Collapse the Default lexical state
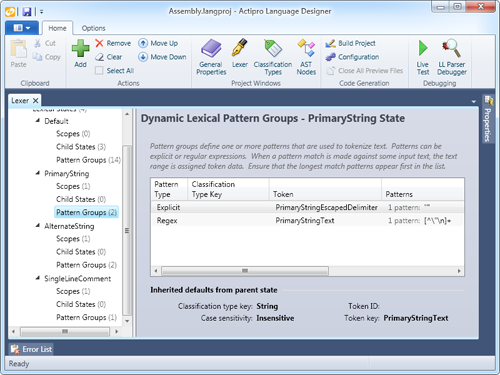The image size is (500, 375). point(38,121)
